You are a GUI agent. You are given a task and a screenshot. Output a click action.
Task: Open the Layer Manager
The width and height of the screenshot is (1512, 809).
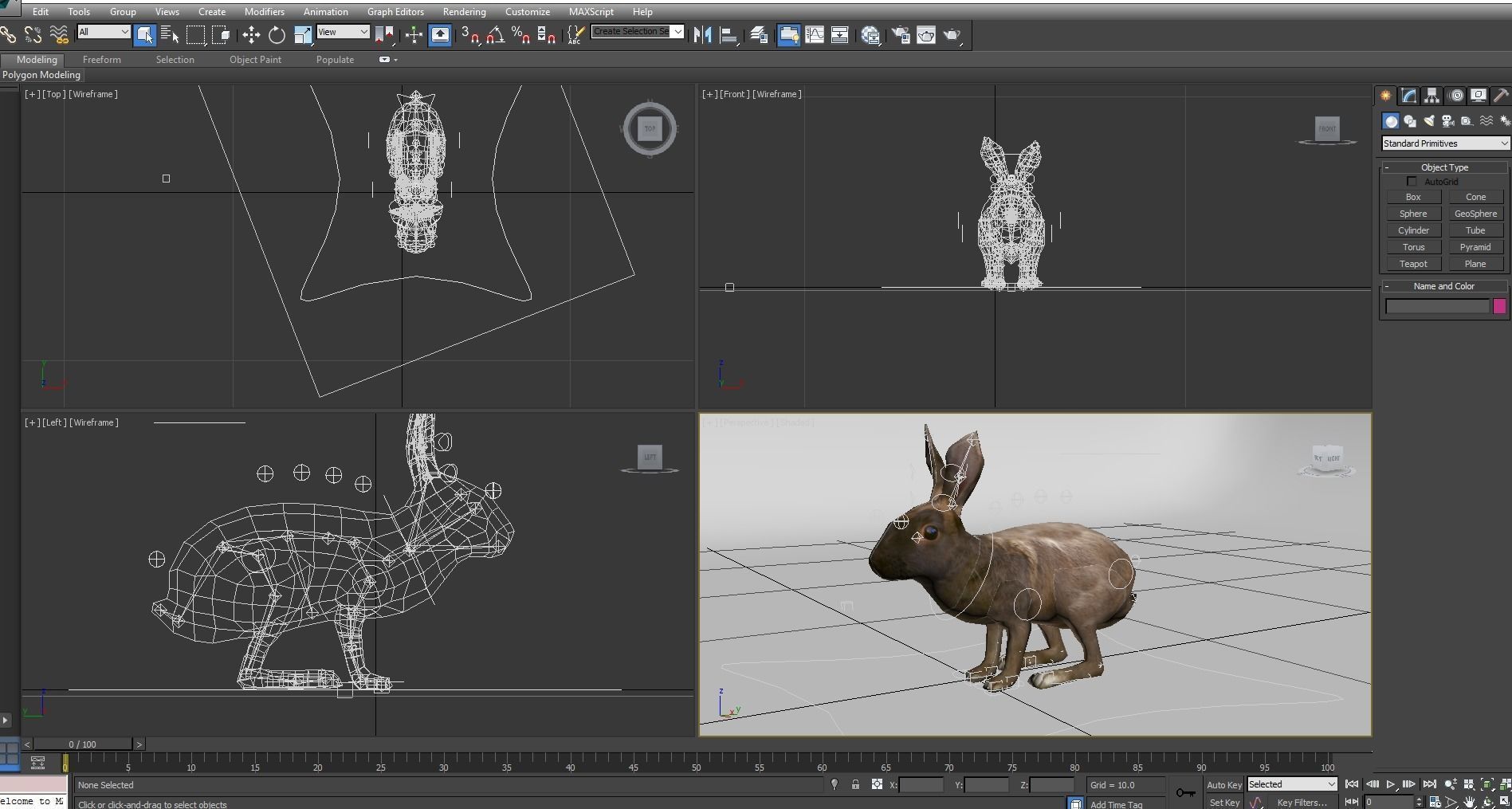point(759,34)
